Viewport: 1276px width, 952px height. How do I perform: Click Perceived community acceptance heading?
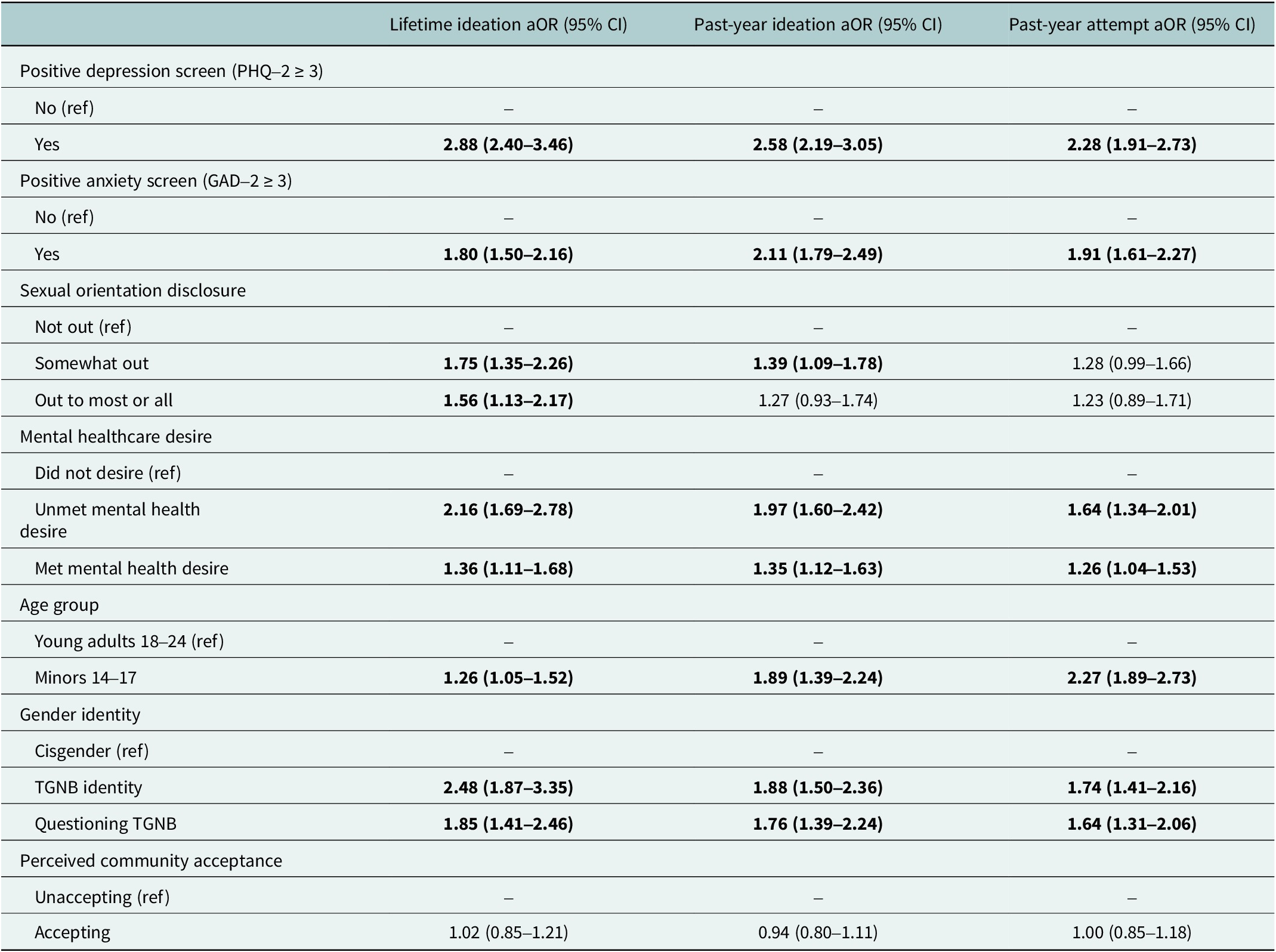tap(151, 861)
